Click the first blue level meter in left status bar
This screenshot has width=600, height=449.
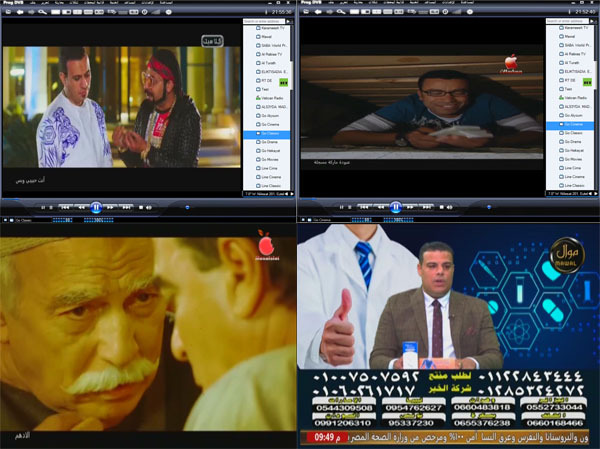[62, 220]
